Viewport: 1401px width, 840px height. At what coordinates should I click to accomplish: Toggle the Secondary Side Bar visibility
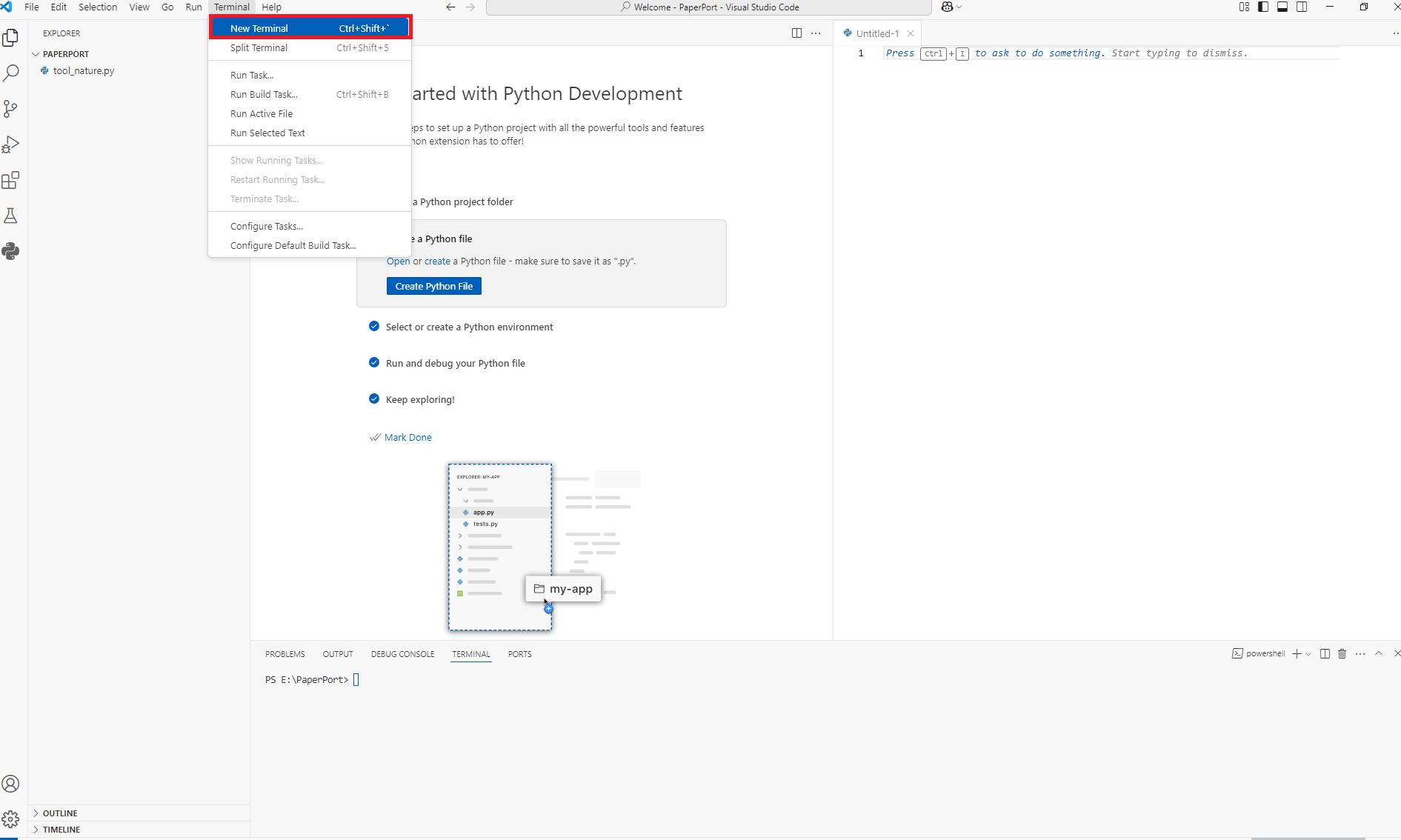(x=1302, y=7)
